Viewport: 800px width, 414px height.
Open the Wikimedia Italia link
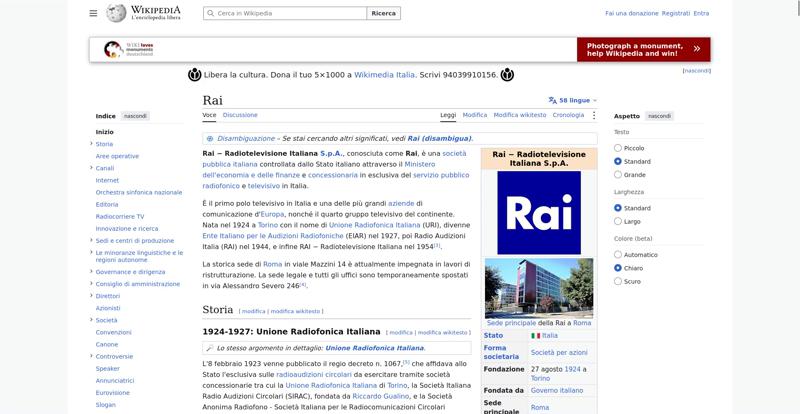click(x=384, y=75)
